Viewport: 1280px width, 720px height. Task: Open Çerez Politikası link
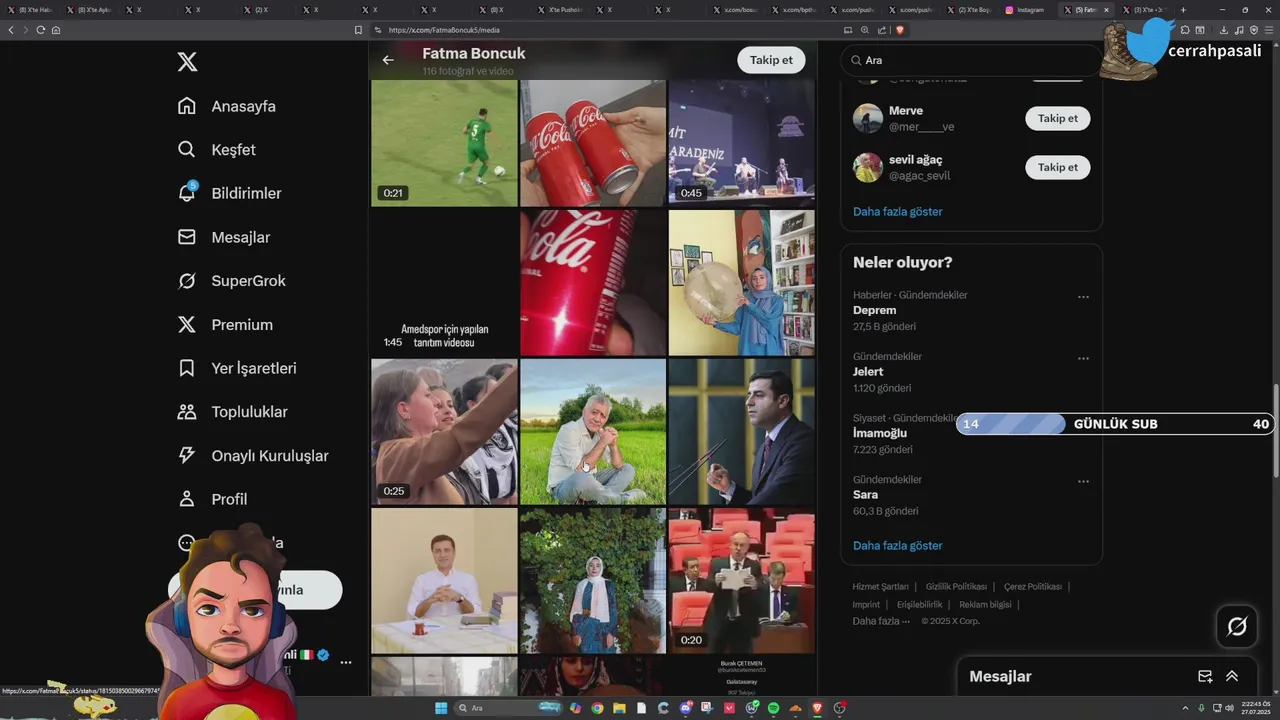1033,587
